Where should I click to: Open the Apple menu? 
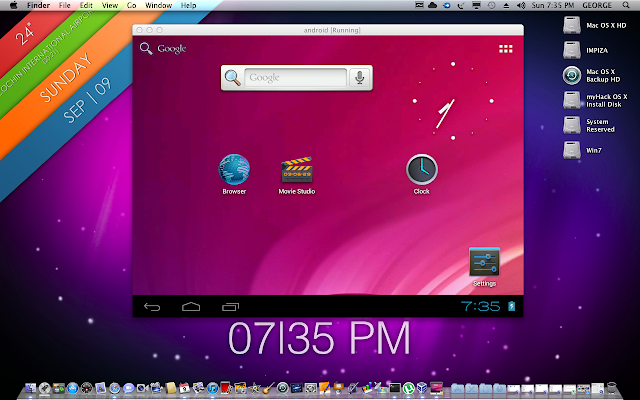13,5
